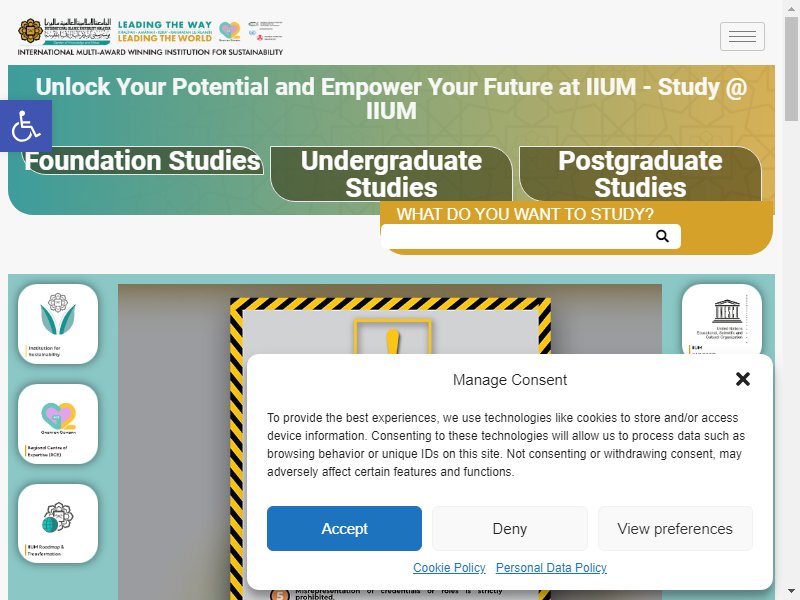Open the Regional Centre of Expertise tile

pyautogui.click(x=58, y=424)
